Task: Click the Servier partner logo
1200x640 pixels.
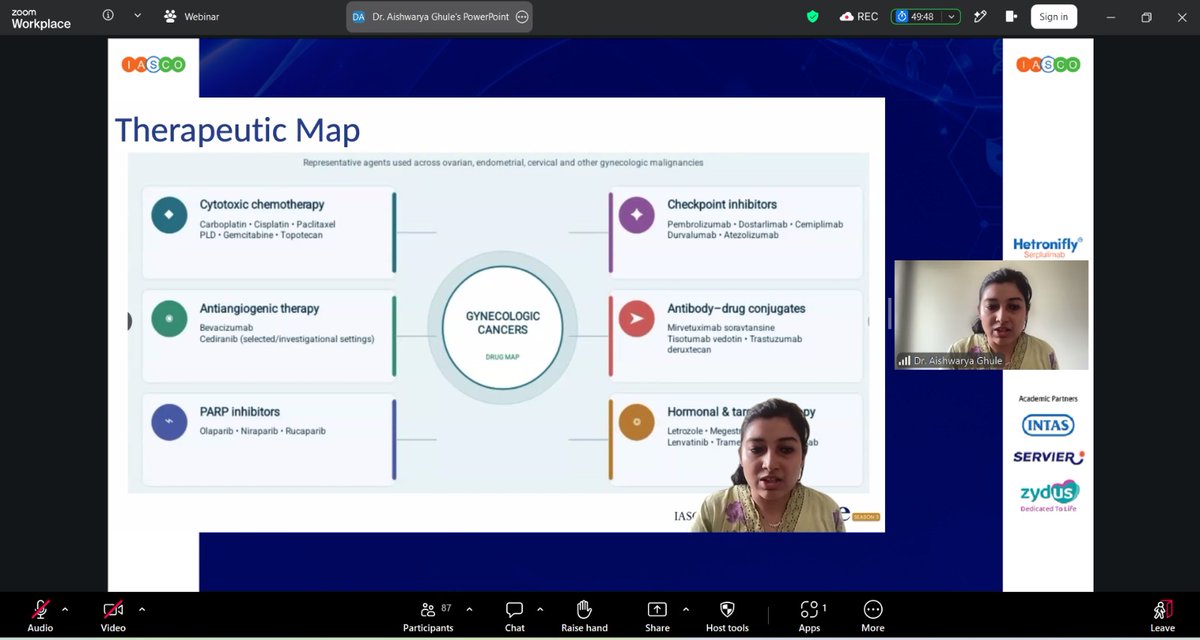Action: tap(1048, 457)
